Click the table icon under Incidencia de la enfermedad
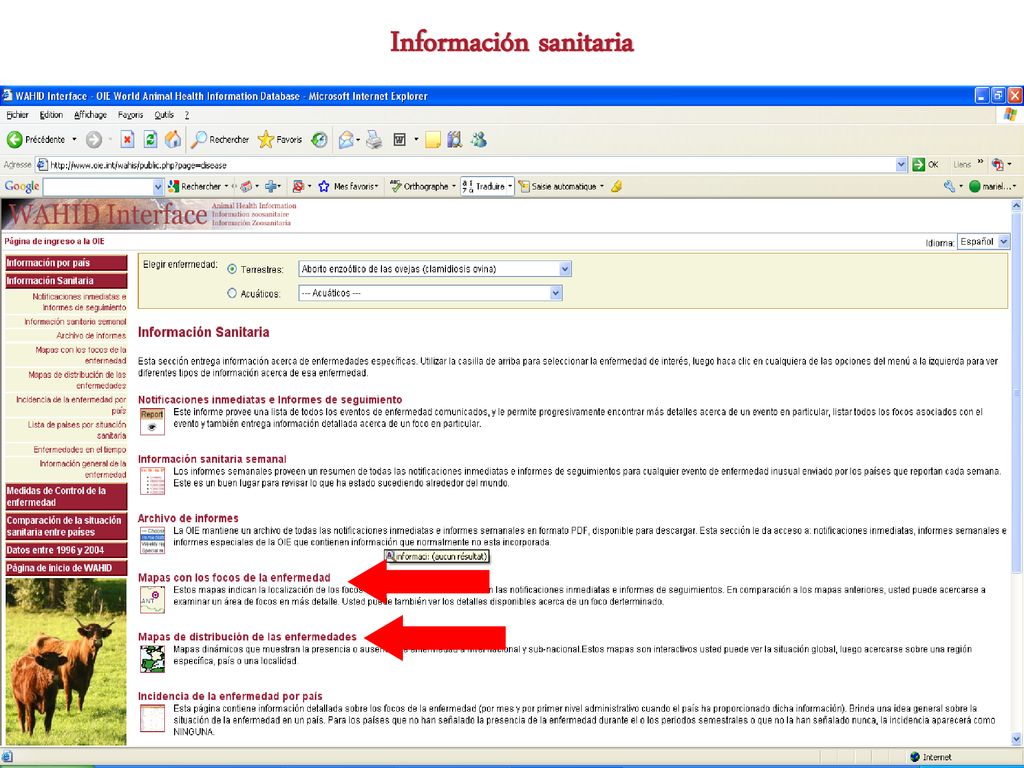Image resolution: width=1024 pixels, height=768 pixels. pos(152,718)
